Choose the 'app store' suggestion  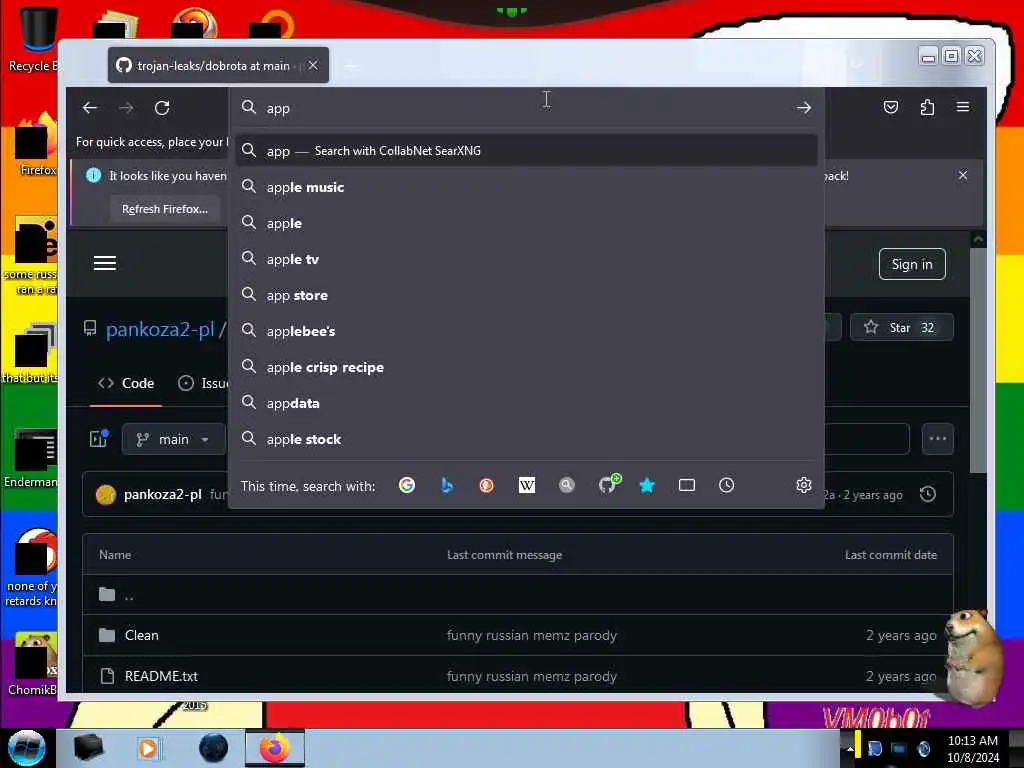point(526,295)
